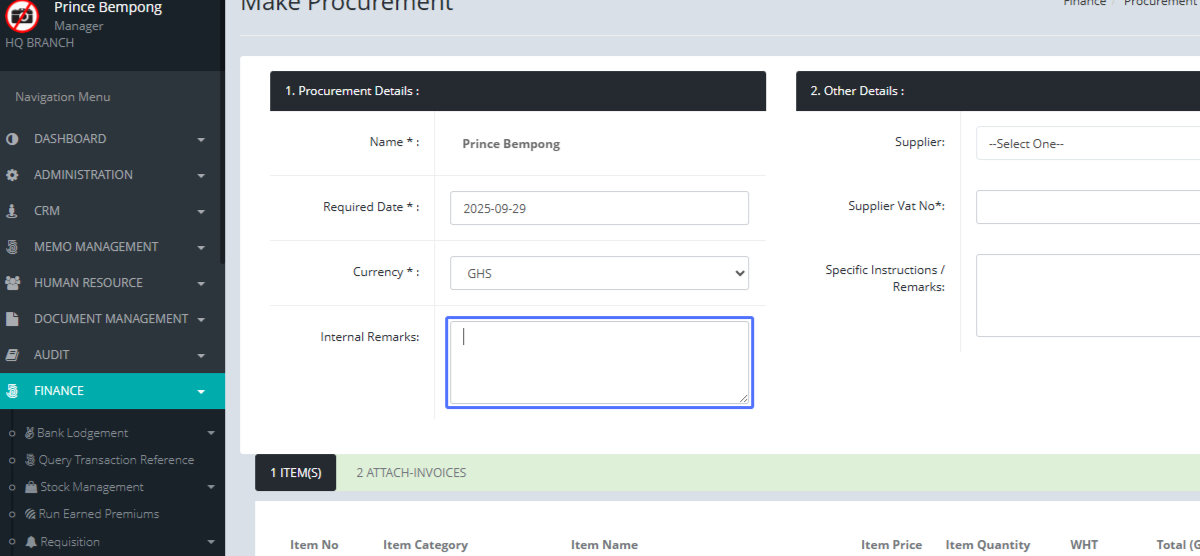The width and height of the screenshot is (1200, 556).
Task: Expand the Bank Lodgement submenu
Action: click(x=210, y=433)
